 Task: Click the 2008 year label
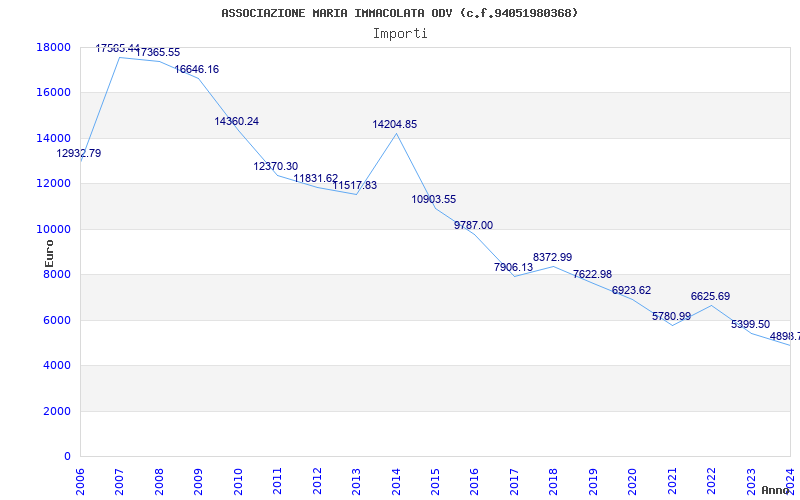[159, 481]
